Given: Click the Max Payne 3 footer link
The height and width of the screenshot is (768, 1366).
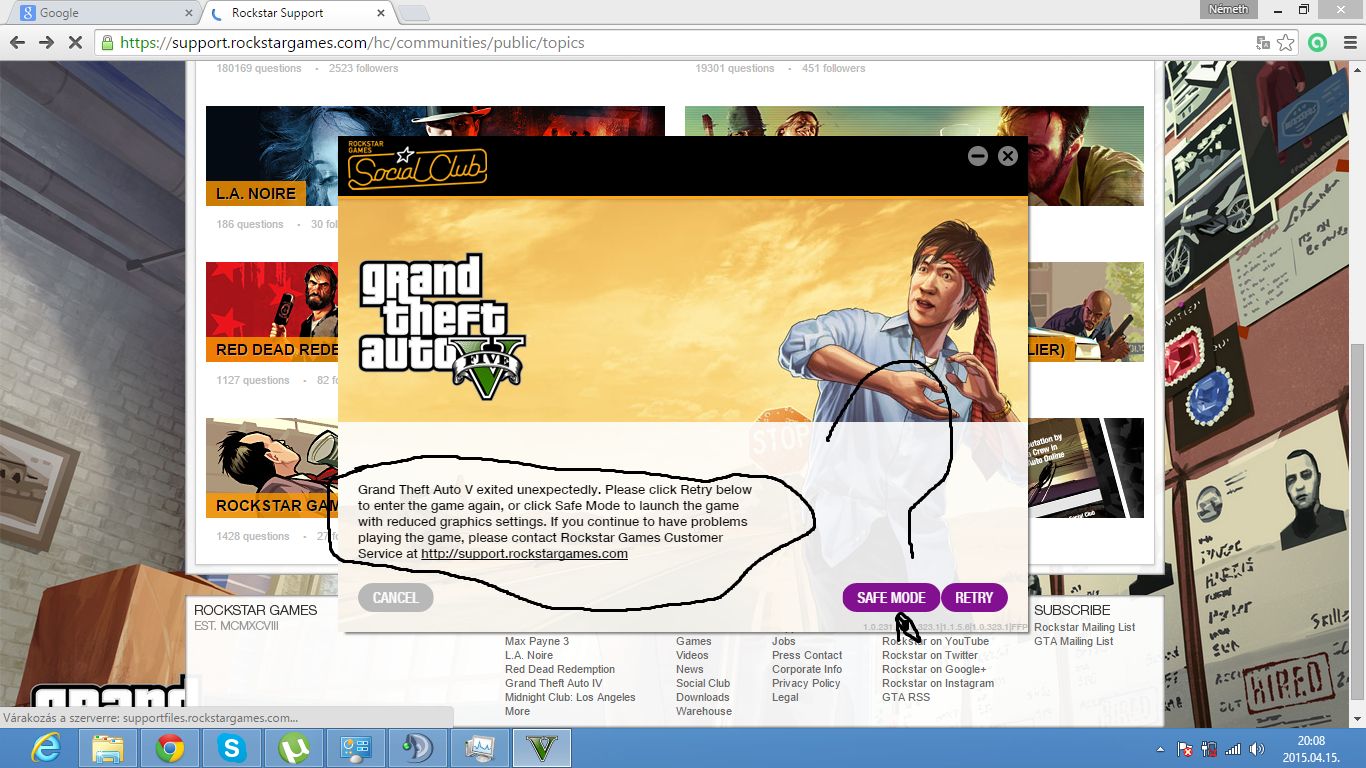Looking at the screenshot, I should (537, 641).
